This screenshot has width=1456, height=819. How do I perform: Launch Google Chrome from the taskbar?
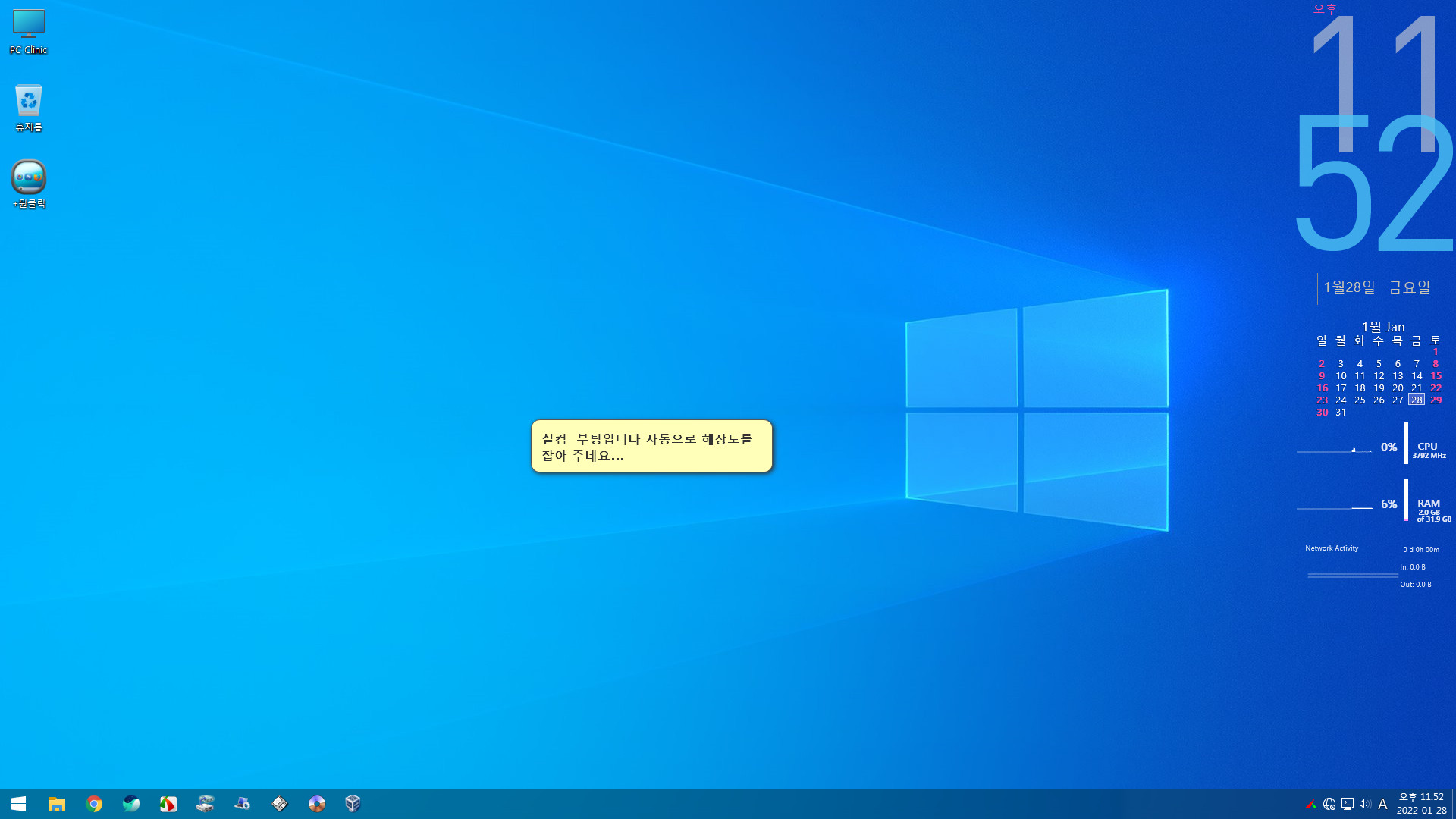94,804
